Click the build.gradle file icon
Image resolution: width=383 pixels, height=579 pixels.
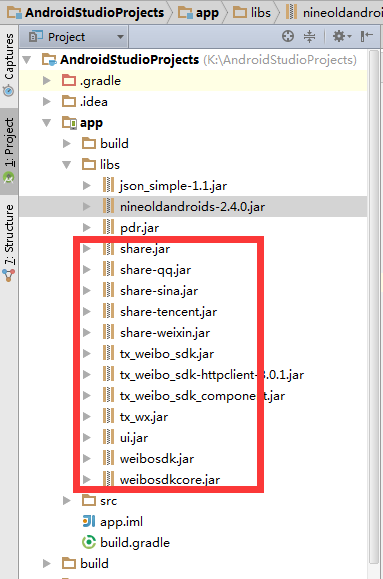pos(89,542)
